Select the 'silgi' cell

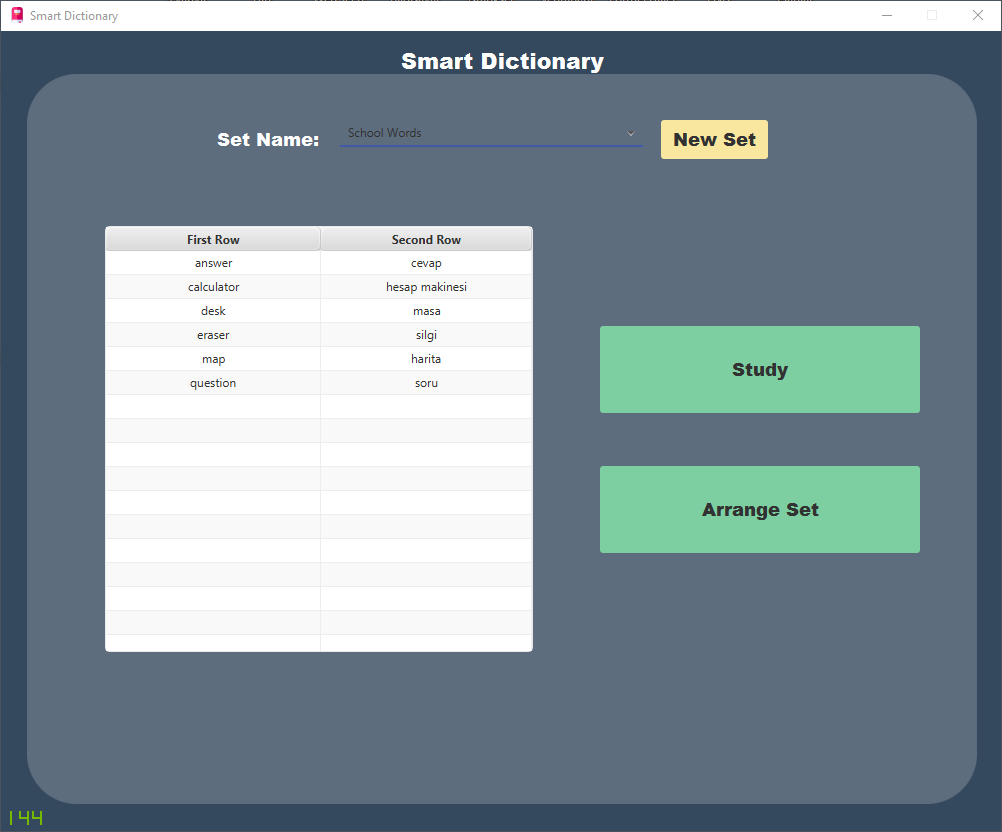coord(426,335)
